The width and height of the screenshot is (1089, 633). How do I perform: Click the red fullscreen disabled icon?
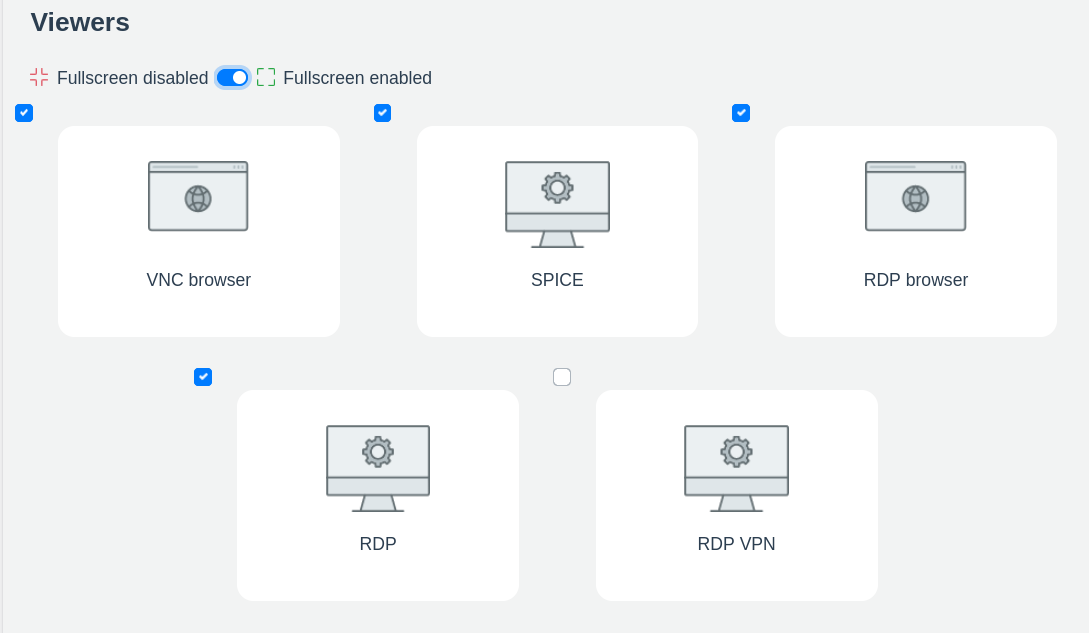coord(39,77)
